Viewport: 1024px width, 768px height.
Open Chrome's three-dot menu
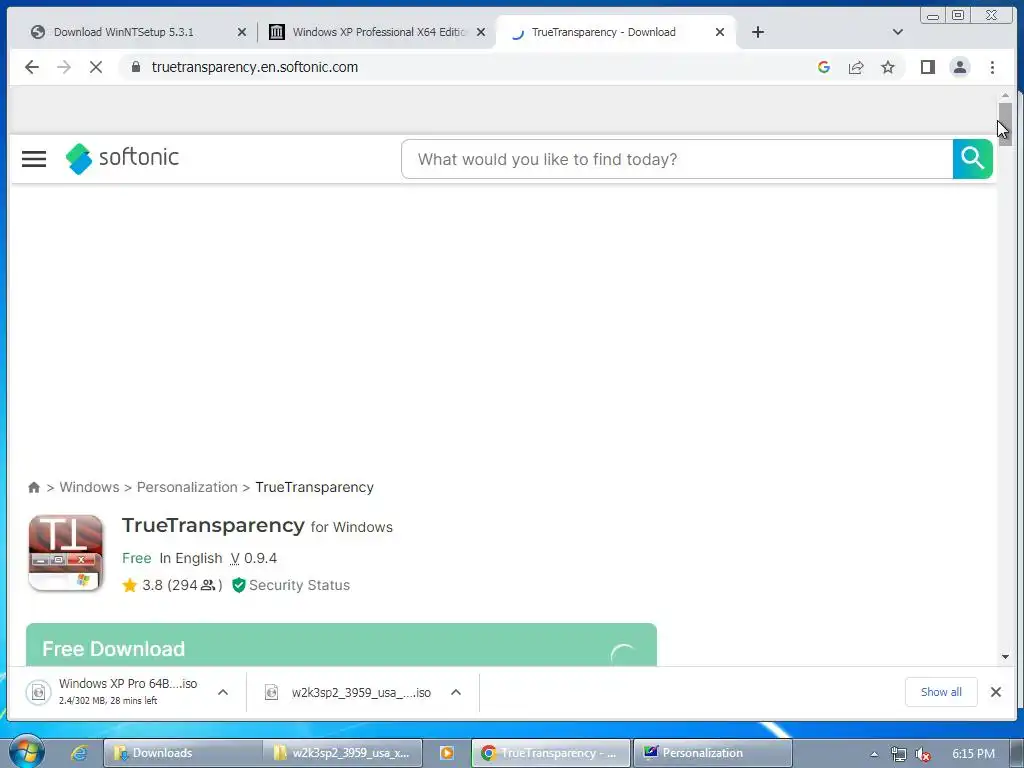(x=992, y=67)
